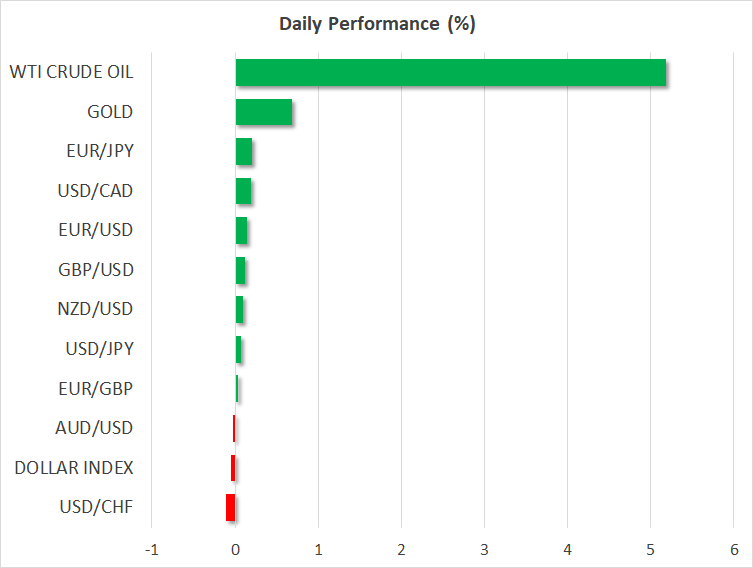This screenshot has width=753, height=568.
Task: Click the GBP/USD category label
Action: click(x=96, y=270)
